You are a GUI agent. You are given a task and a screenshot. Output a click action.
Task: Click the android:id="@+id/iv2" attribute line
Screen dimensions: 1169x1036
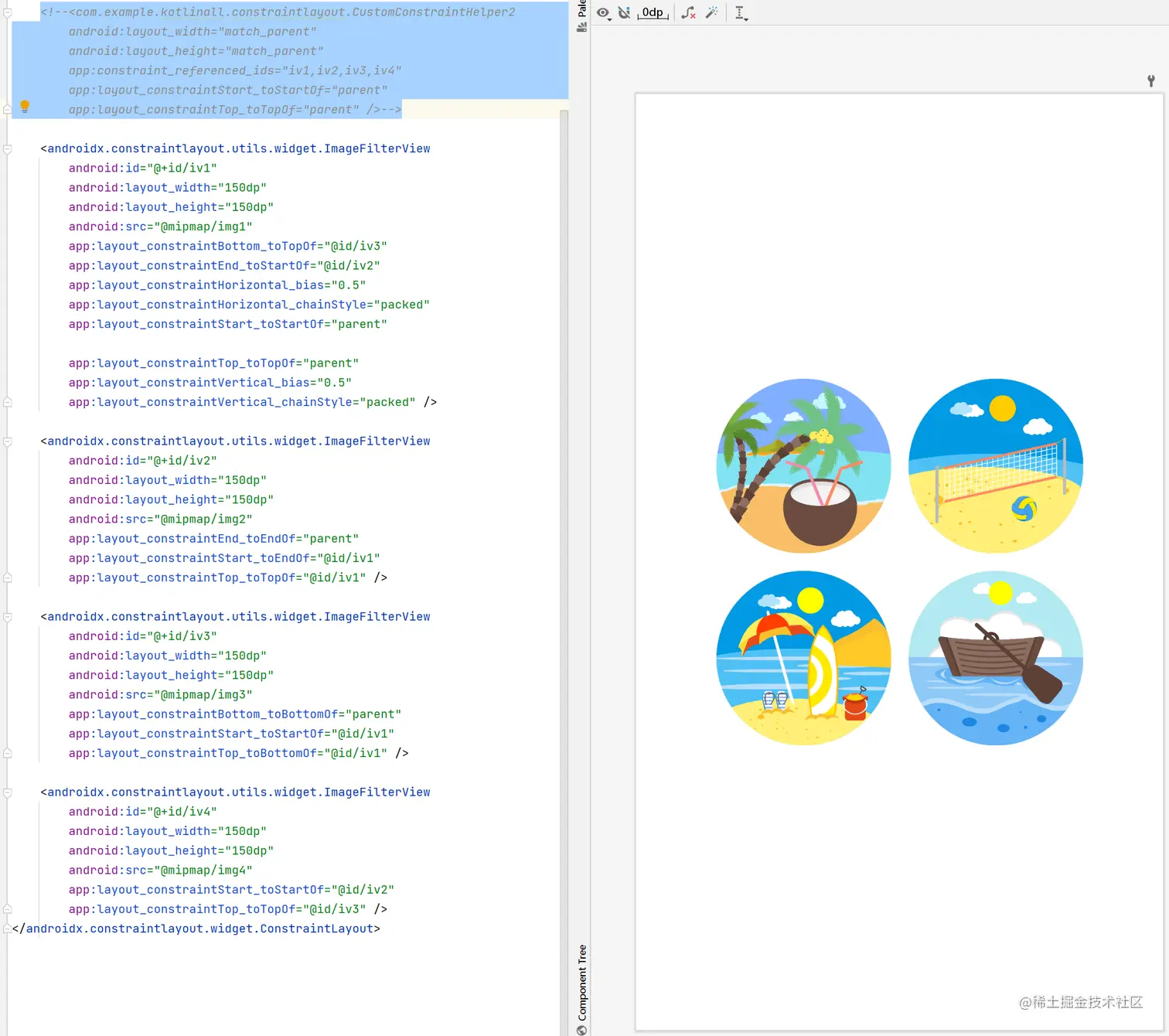pyautogui.click(x=142, y=461)
